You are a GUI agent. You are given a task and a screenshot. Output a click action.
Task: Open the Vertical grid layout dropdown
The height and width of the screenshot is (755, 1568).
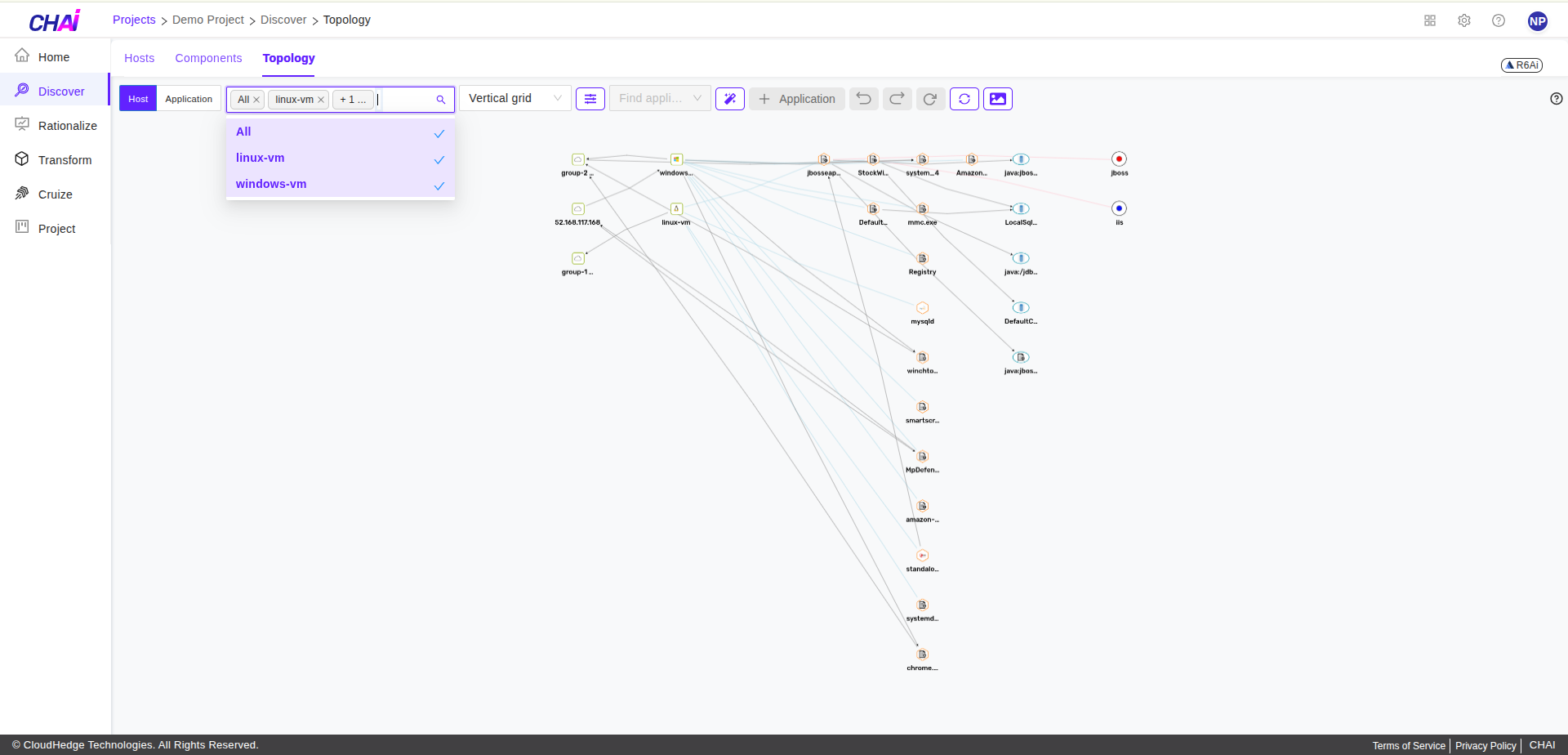click(514, 98)
